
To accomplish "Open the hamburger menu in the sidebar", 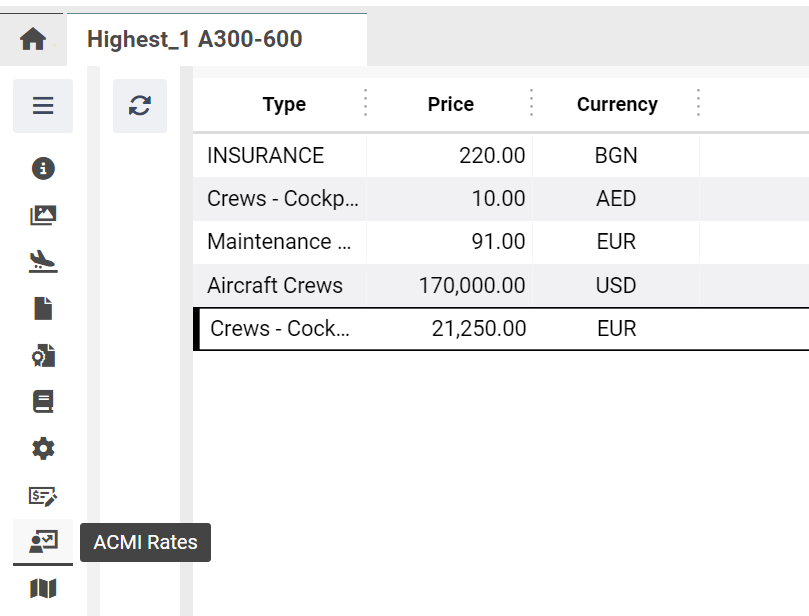I will pos(43,106).
